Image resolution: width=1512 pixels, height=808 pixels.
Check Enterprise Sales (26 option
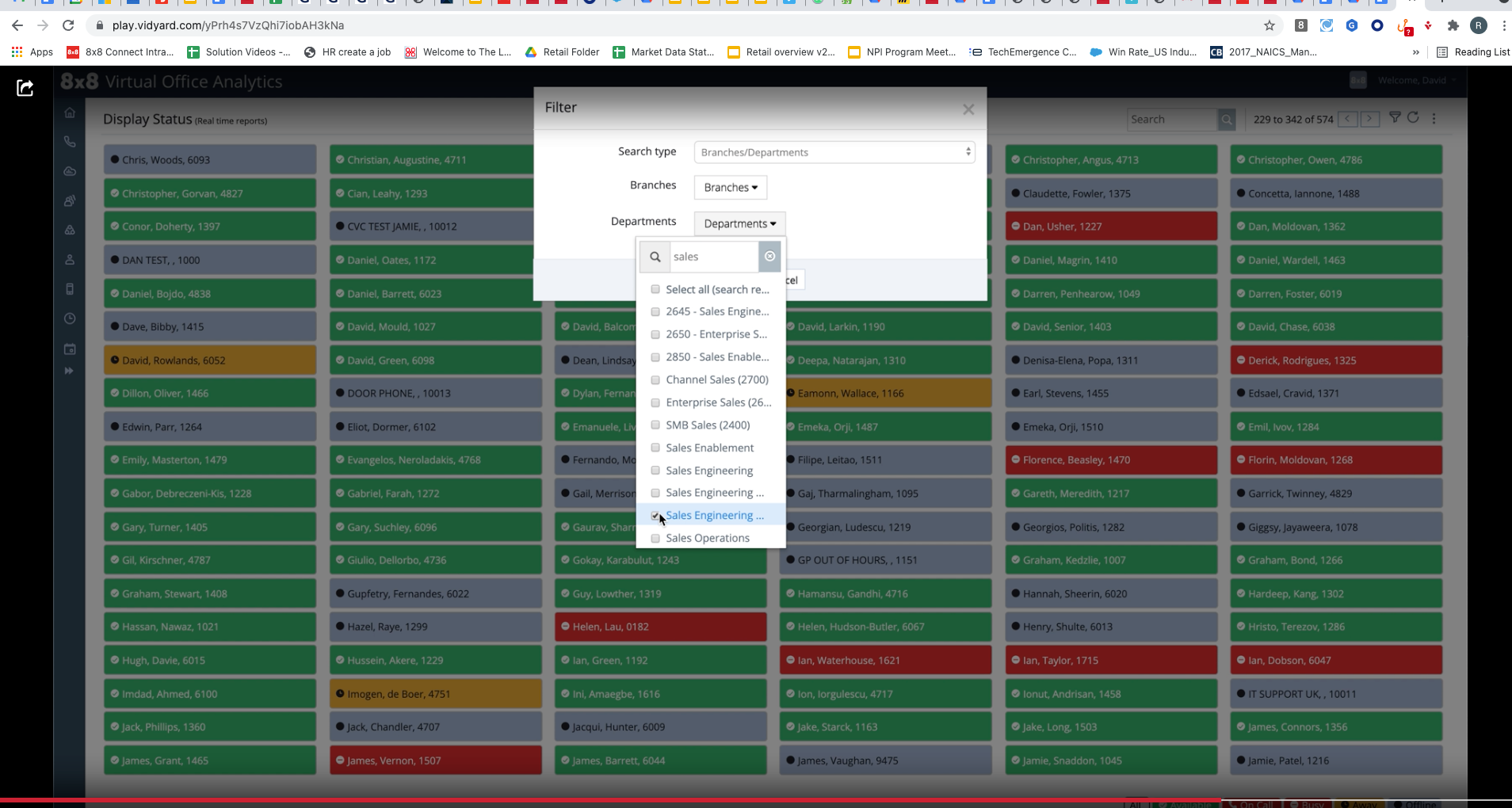[655, 402]
